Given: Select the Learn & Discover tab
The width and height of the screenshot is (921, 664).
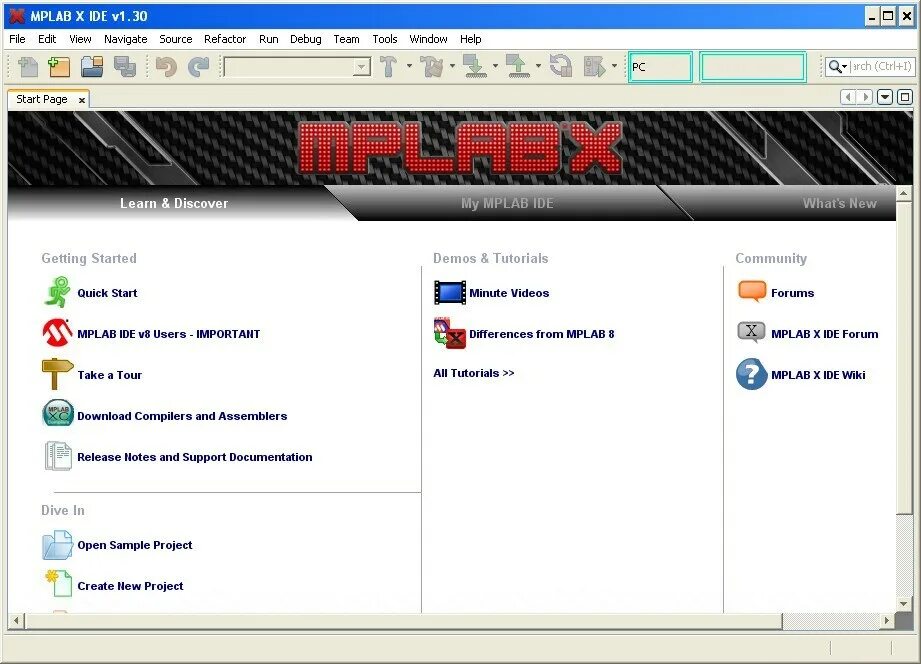Looking at the screenshot, I should click(174, 203).
